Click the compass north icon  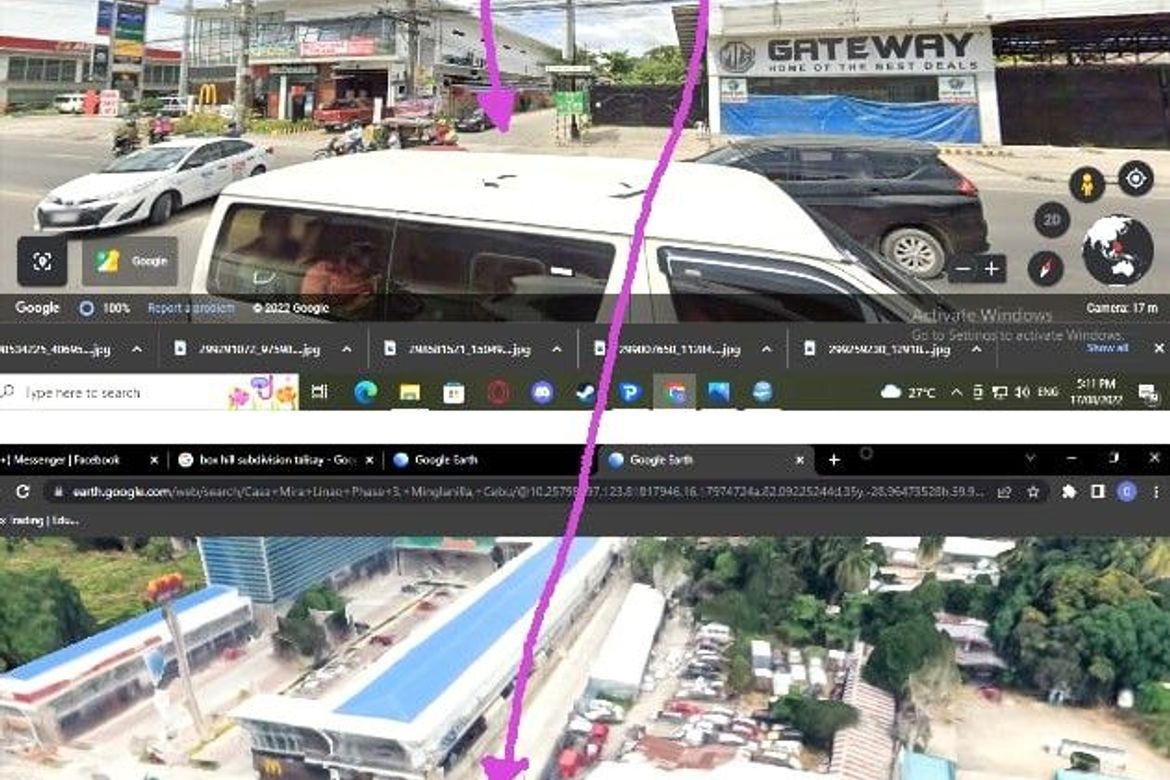[1045, 267]
